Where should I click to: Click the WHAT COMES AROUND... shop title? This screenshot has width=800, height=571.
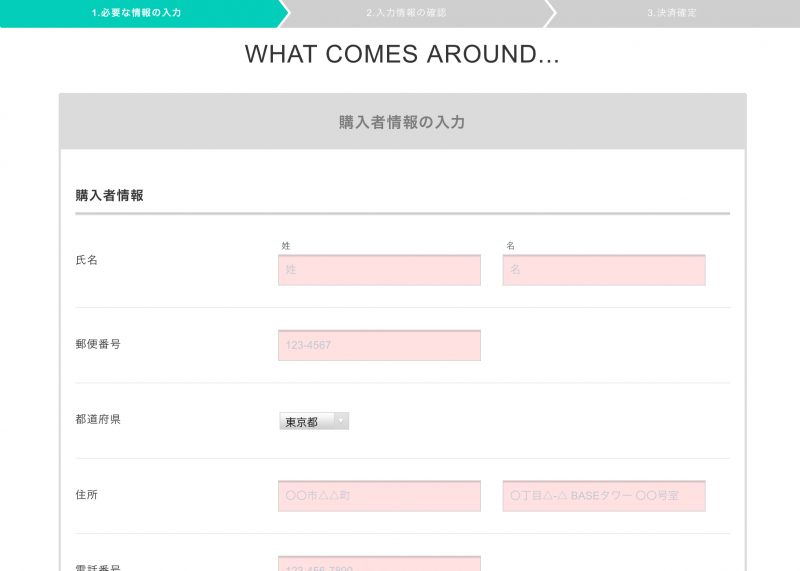pyautogui.click(x=401, y=55)
